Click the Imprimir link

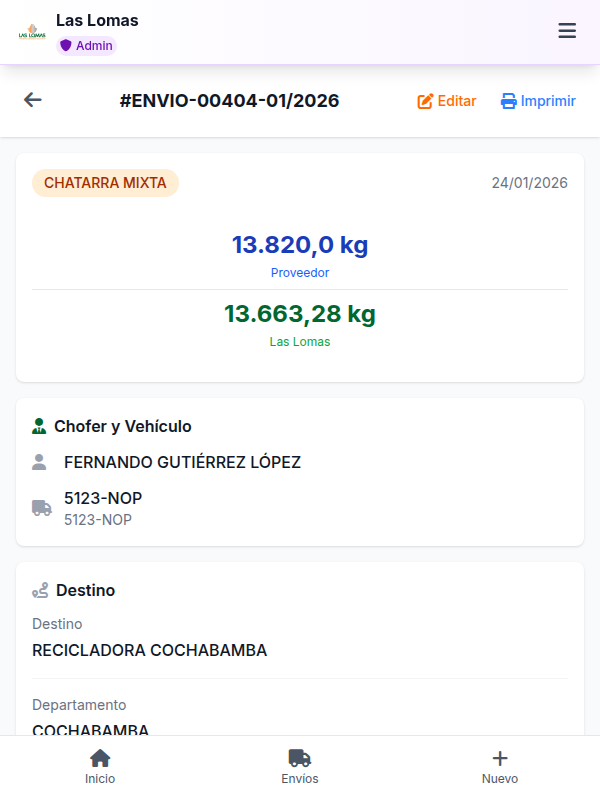point(537,101)
